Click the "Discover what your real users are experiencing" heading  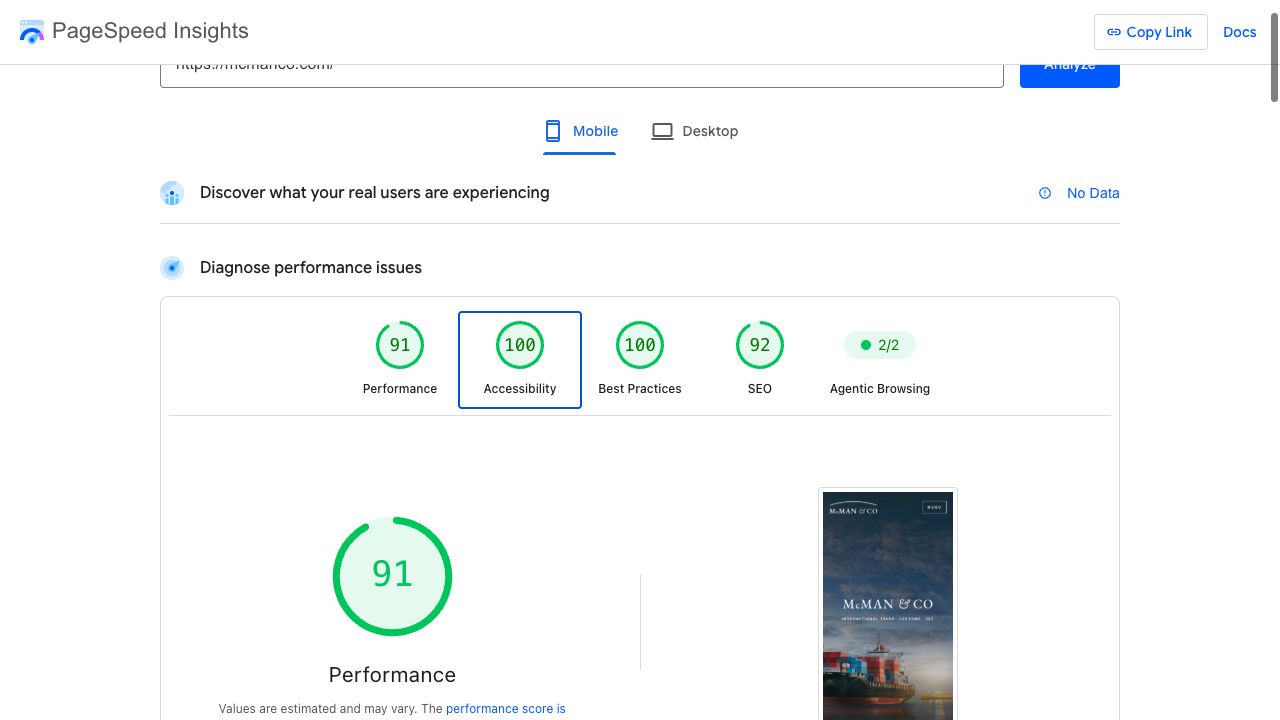[375, 193]
